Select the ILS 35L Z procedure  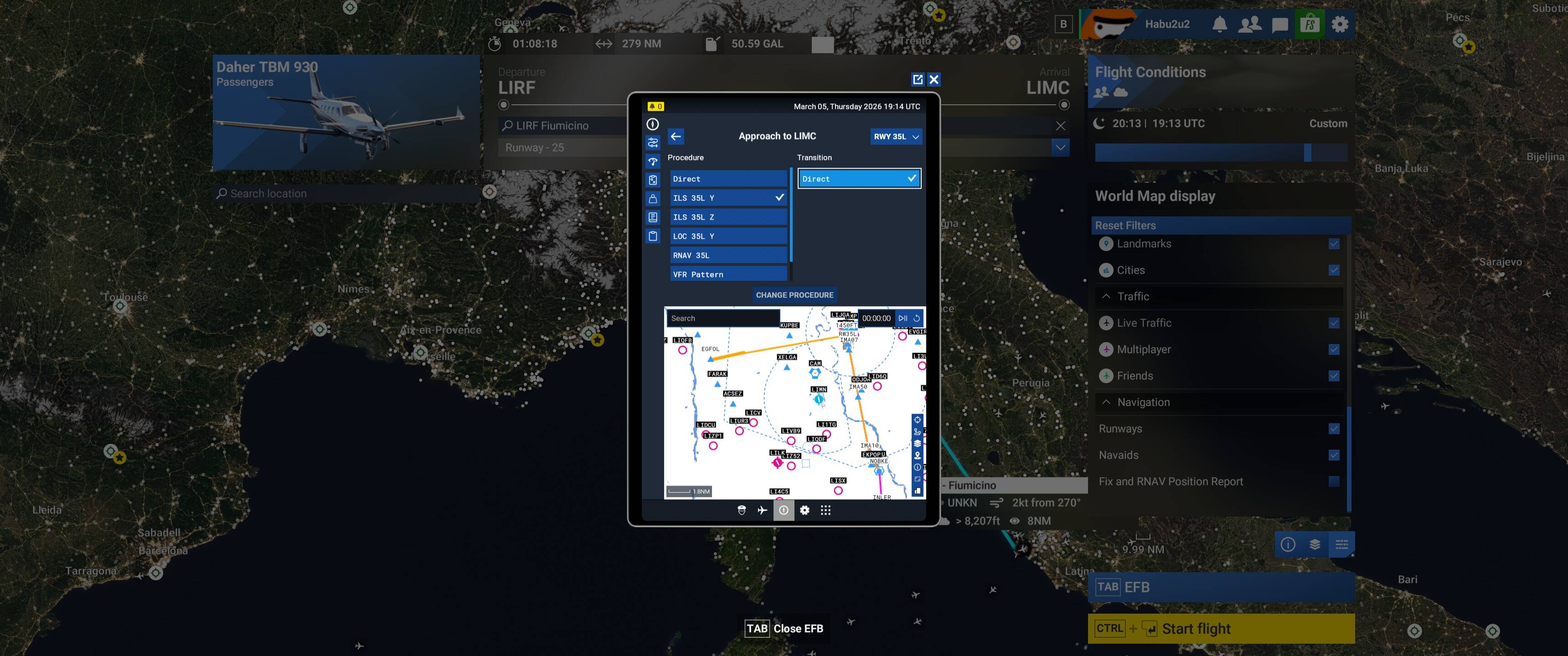tap(728, 217)
